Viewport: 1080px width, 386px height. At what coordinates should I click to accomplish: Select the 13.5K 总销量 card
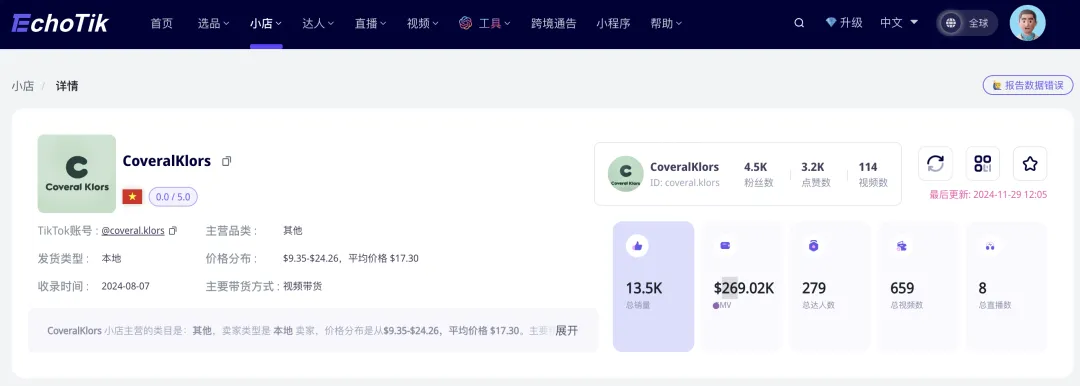click(x=653, y=287)
